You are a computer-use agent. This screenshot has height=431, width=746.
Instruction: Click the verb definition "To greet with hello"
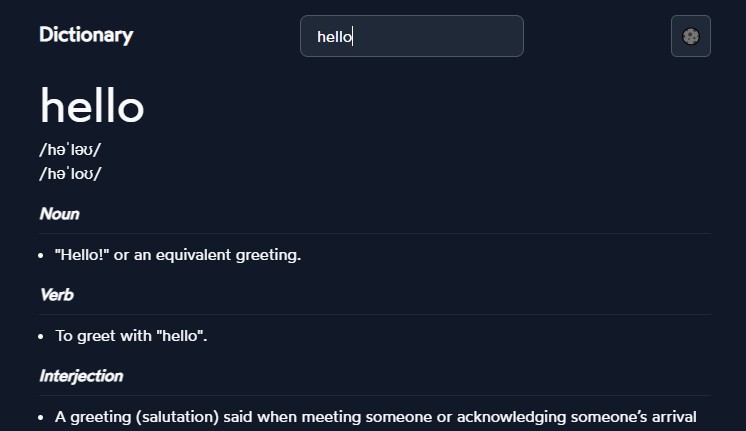[131, 336]
